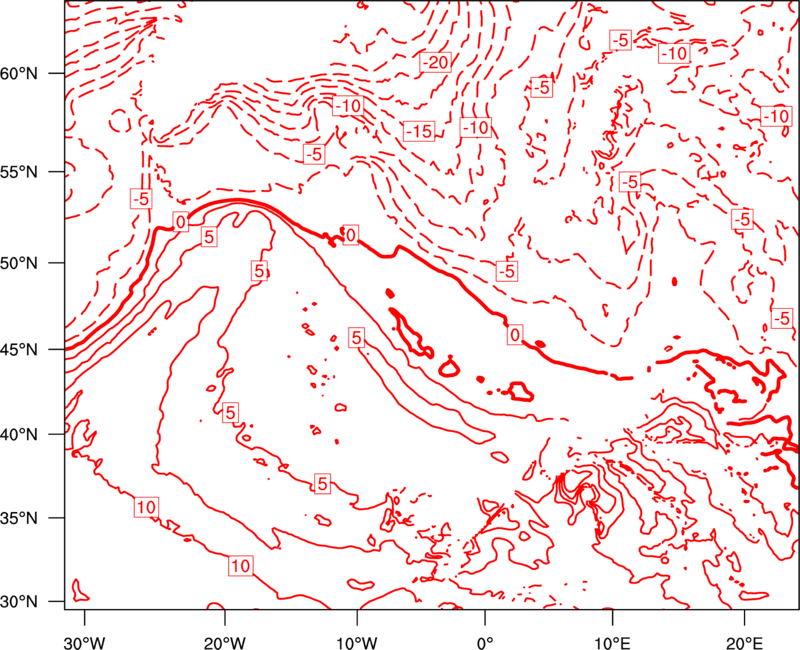Click the 10°E longitude axis label
Image resolution: width=800 pixels, height=650 pixels.
coord(612,642)
